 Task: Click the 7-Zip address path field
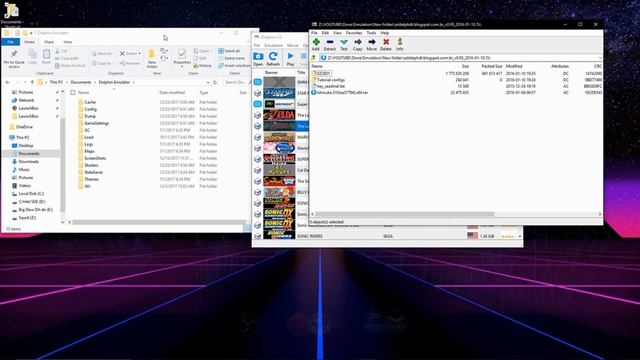pos(461,58)
